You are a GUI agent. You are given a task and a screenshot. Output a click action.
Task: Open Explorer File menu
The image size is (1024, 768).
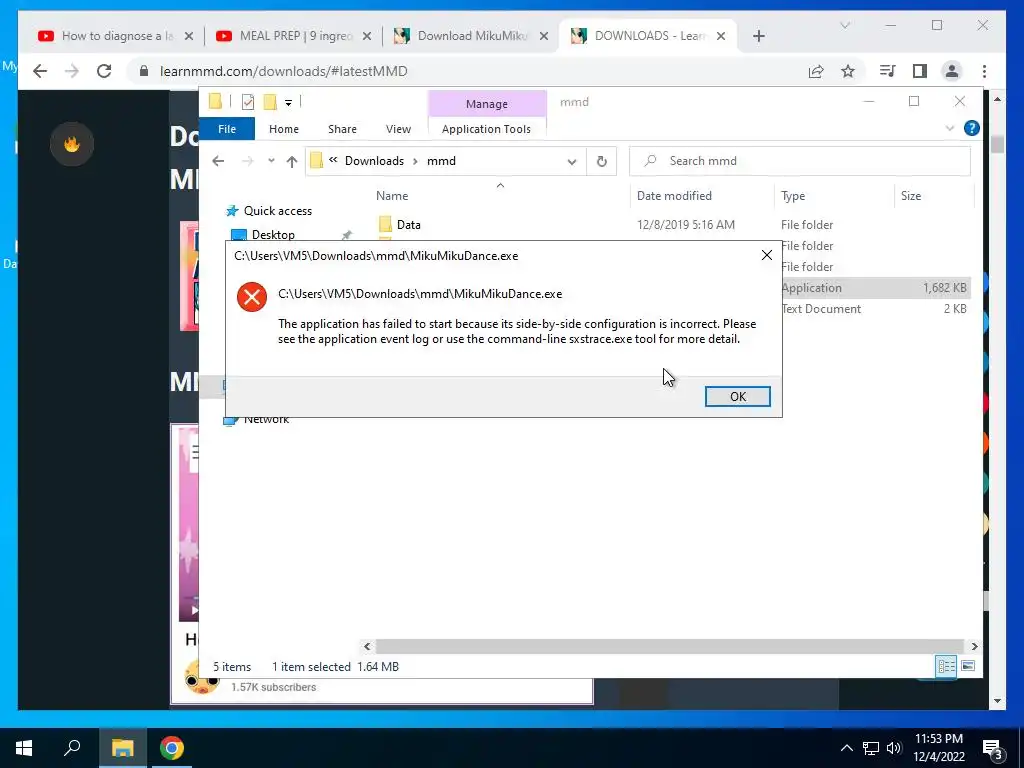tap(227, 129)
